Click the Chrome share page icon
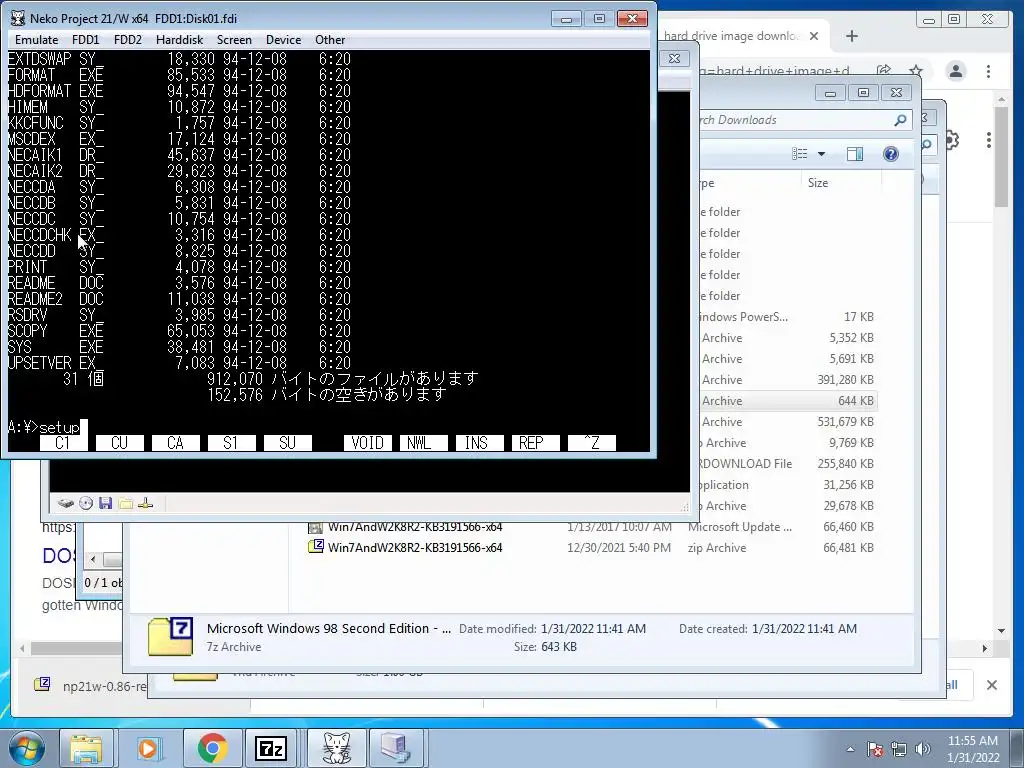 [x=884, y=71]
